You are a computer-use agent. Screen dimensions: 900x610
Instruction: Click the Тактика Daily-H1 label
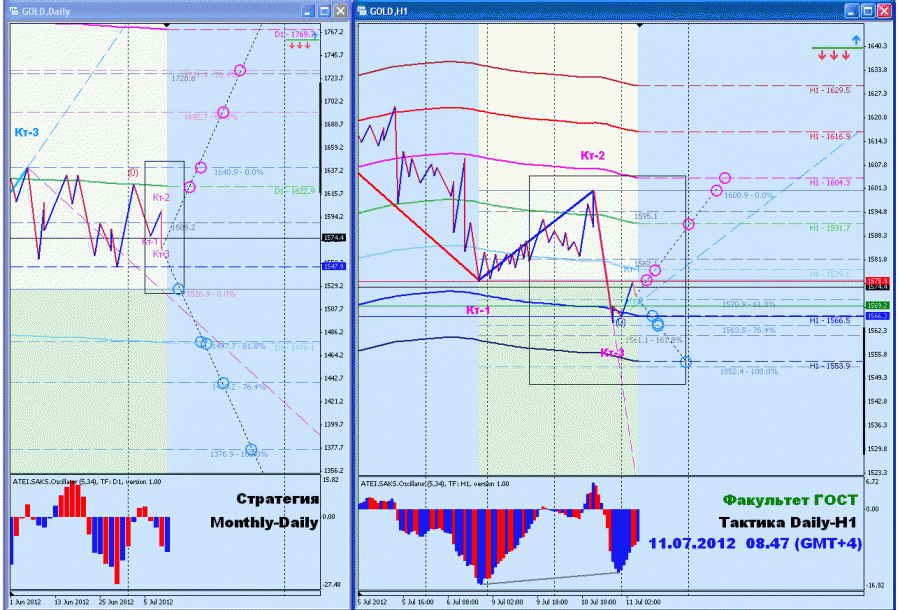pos(788,523)
